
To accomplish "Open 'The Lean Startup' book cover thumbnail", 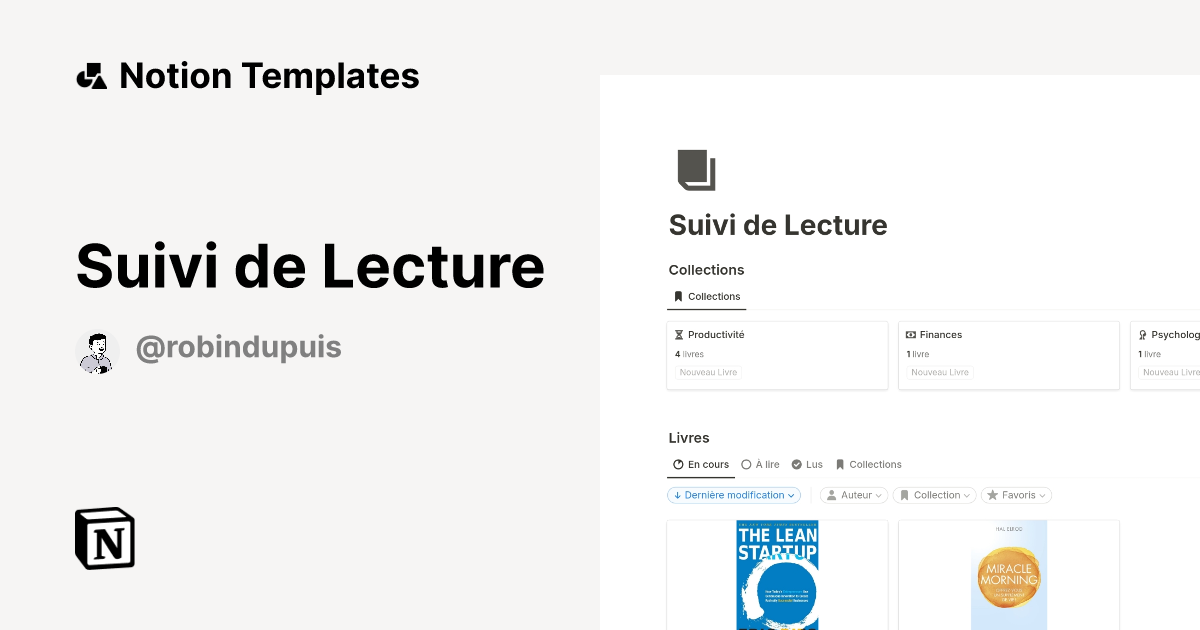I will pos(777,575).
